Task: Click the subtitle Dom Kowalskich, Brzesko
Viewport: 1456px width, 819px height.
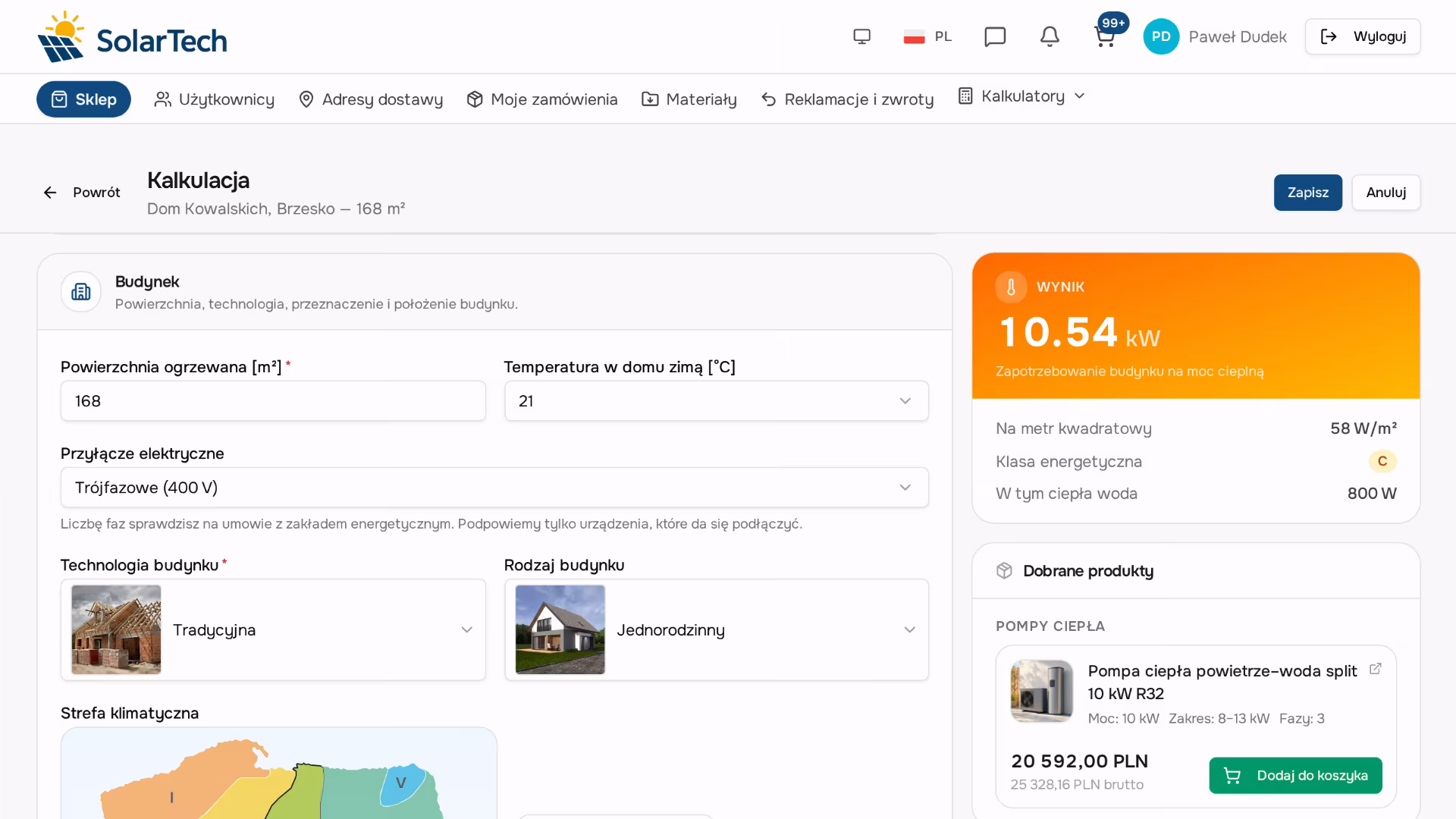Action: (276, 209)
